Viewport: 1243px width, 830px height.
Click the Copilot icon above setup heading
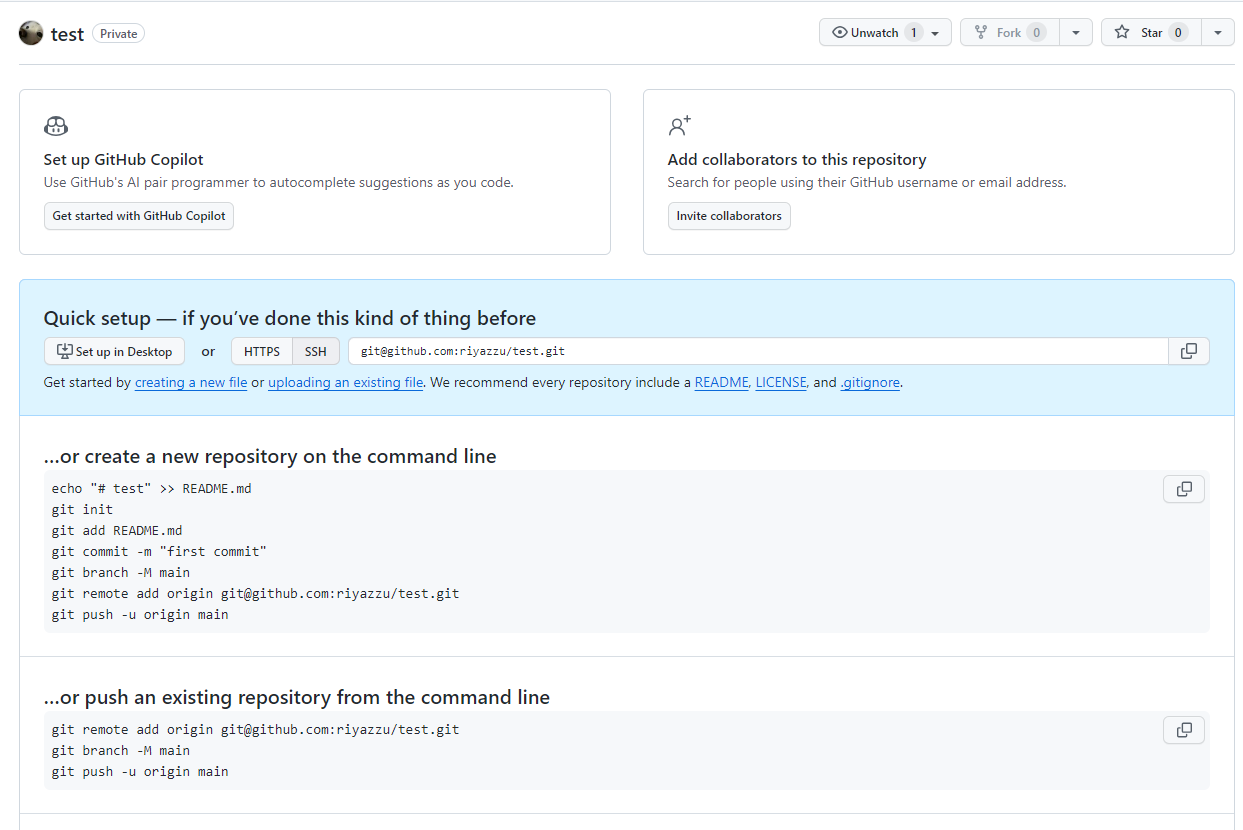55,125
